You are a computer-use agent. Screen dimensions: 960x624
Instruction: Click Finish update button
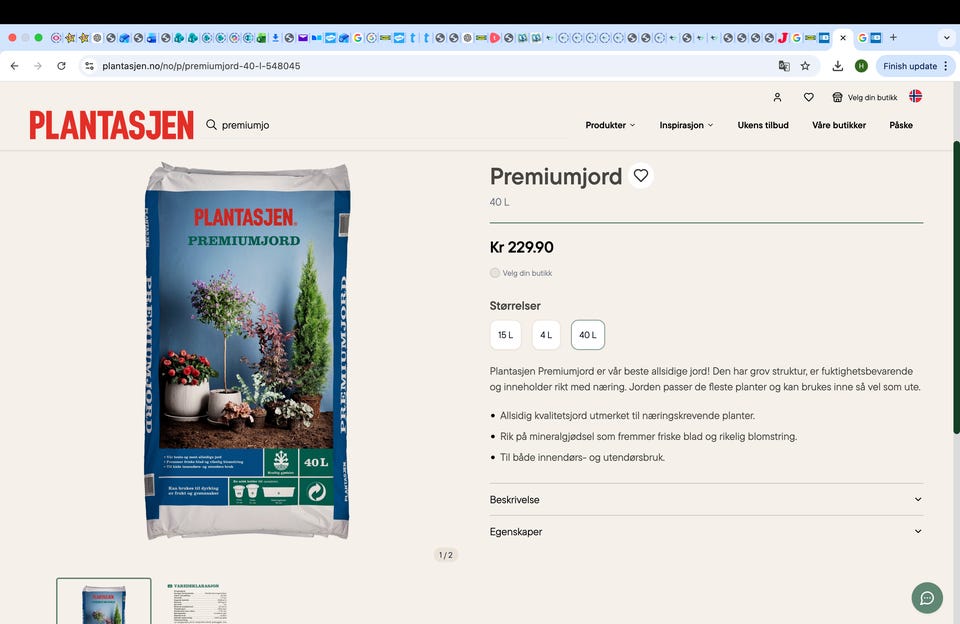(x=915, y=66)
